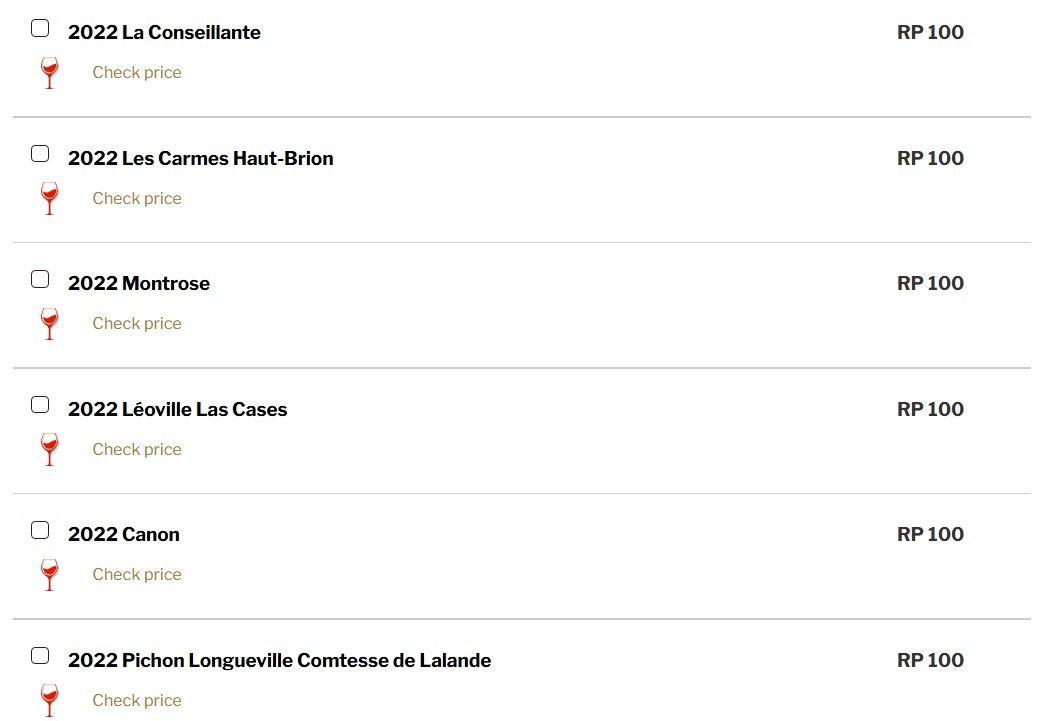Mark the 2022 Canon checkbox
Image resolution: width=1038 pixels, height=721 pixels.
click(x=40, y=530)
